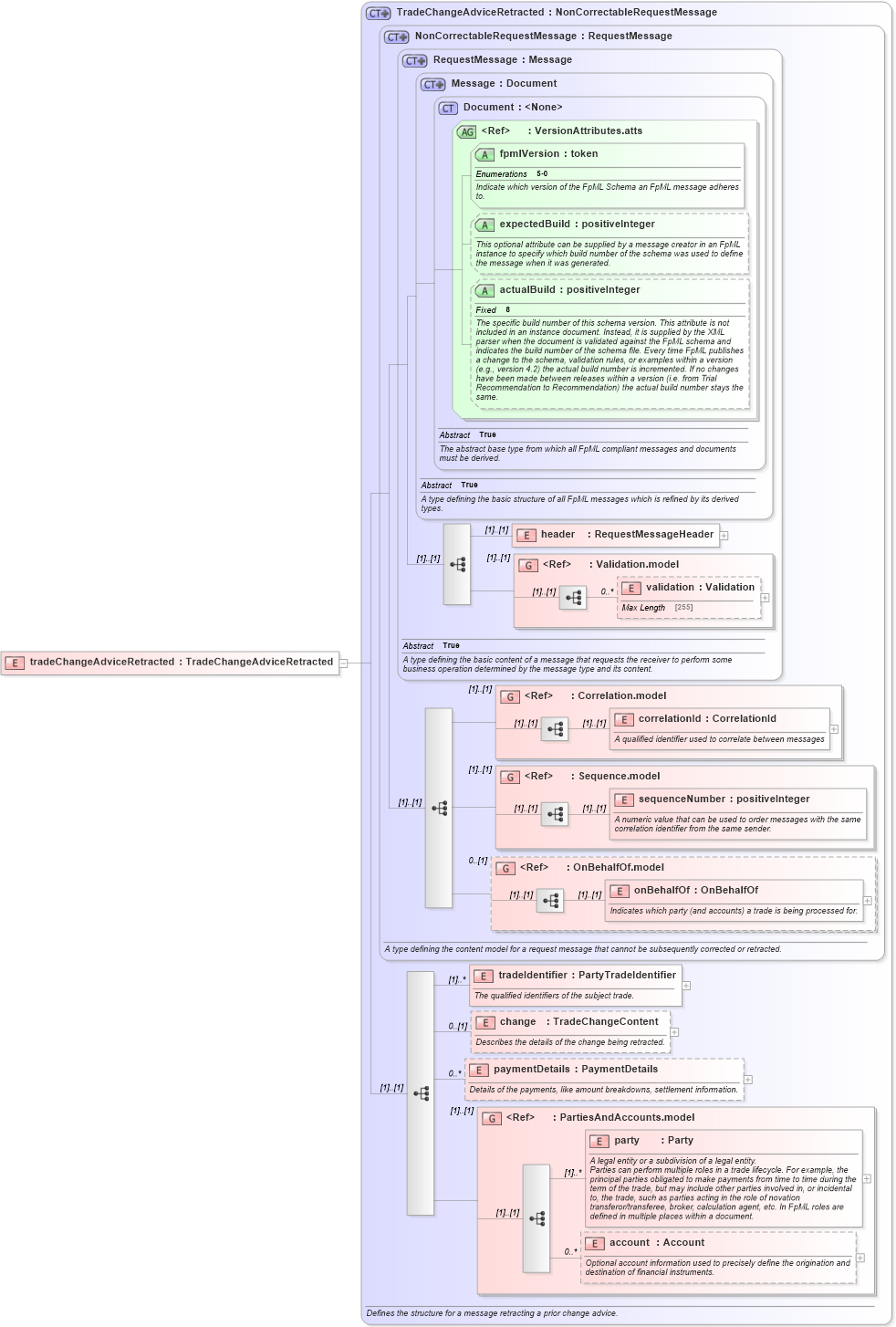Click the CT icon beside Document : <None>
The image size is (896, 1327).
point(448,109)
